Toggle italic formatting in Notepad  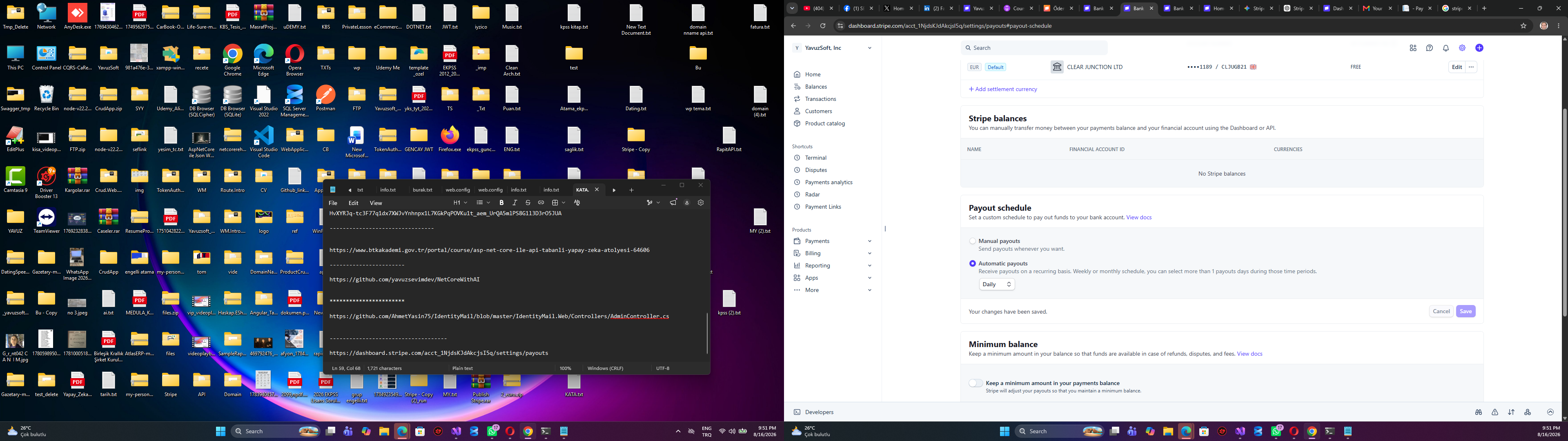coord(515,203)
